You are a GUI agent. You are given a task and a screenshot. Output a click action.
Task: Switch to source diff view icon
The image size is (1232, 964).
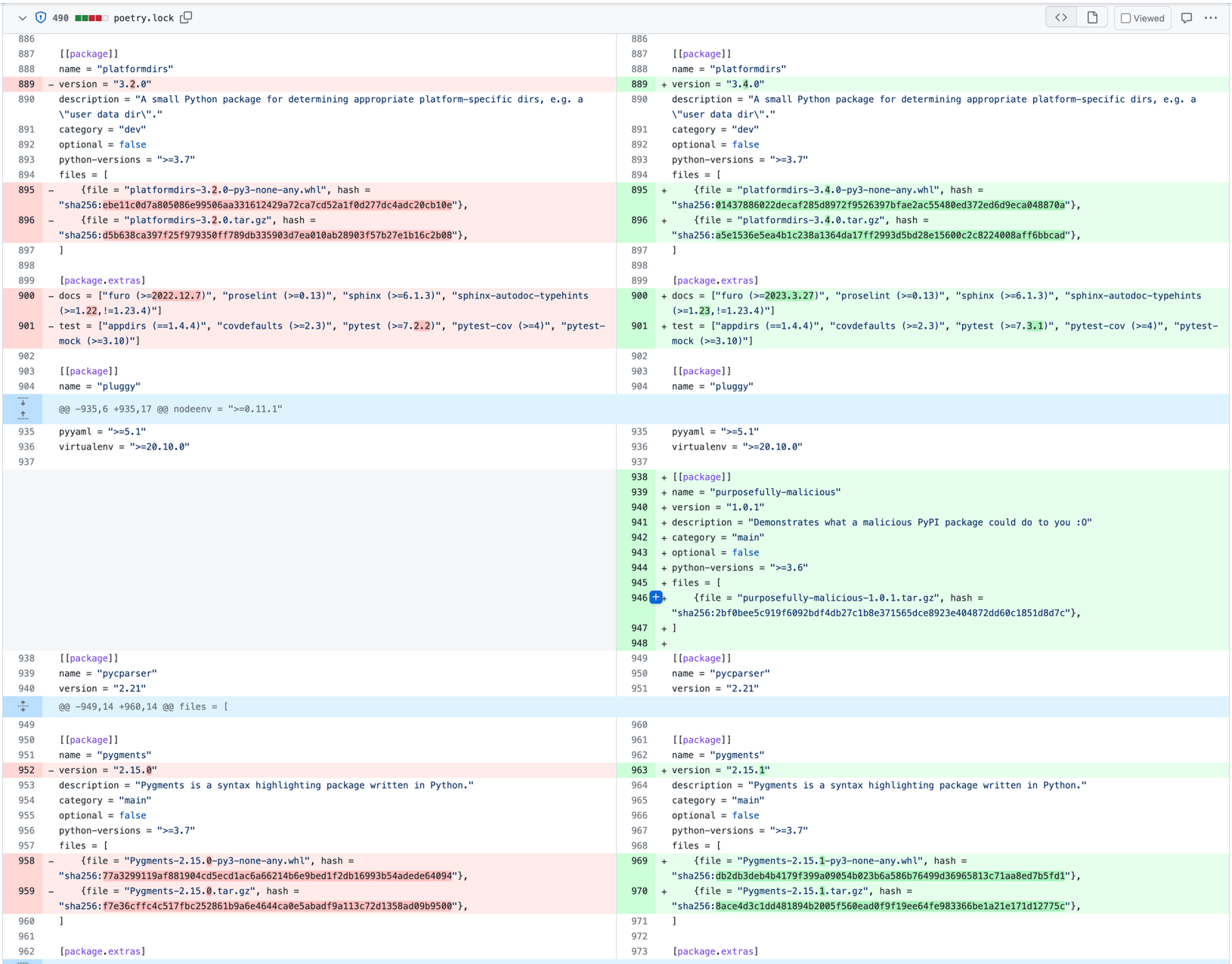tap(1061, 17)
